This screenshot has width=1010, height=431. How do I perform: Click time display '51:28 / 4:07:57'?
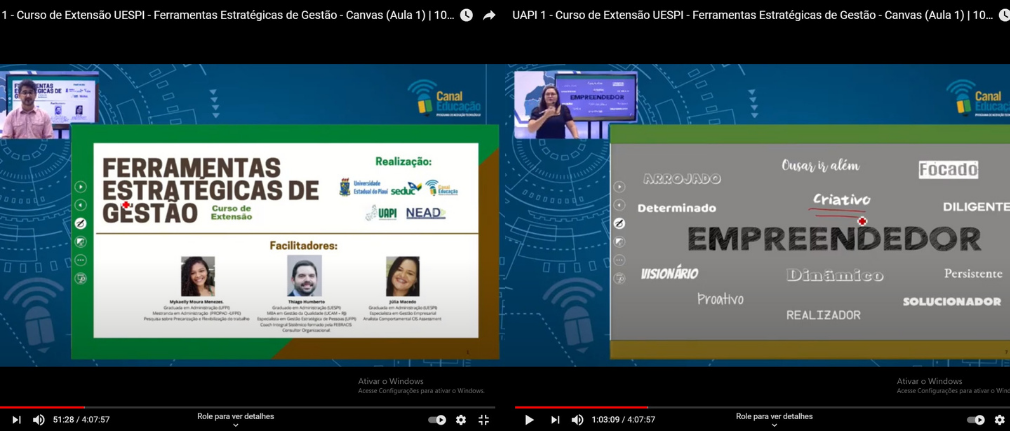coord(81,419)
